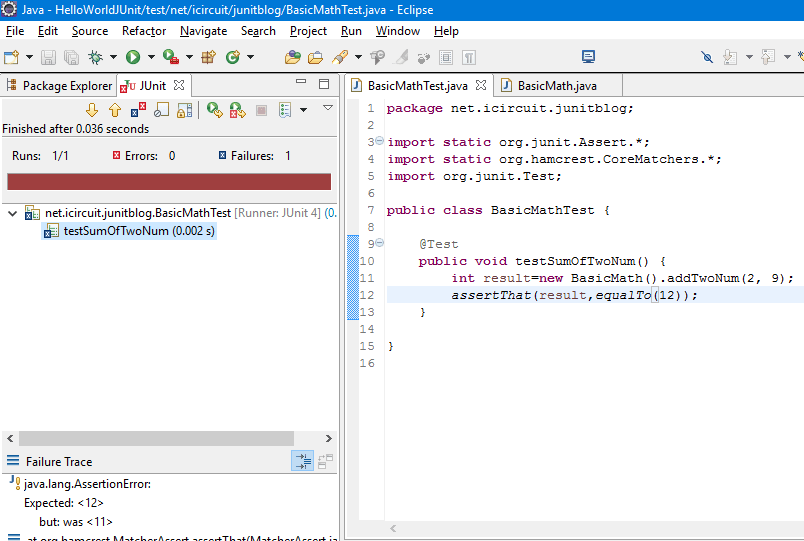Go to Previous Failed Test arrow

(x=115, y=110)
